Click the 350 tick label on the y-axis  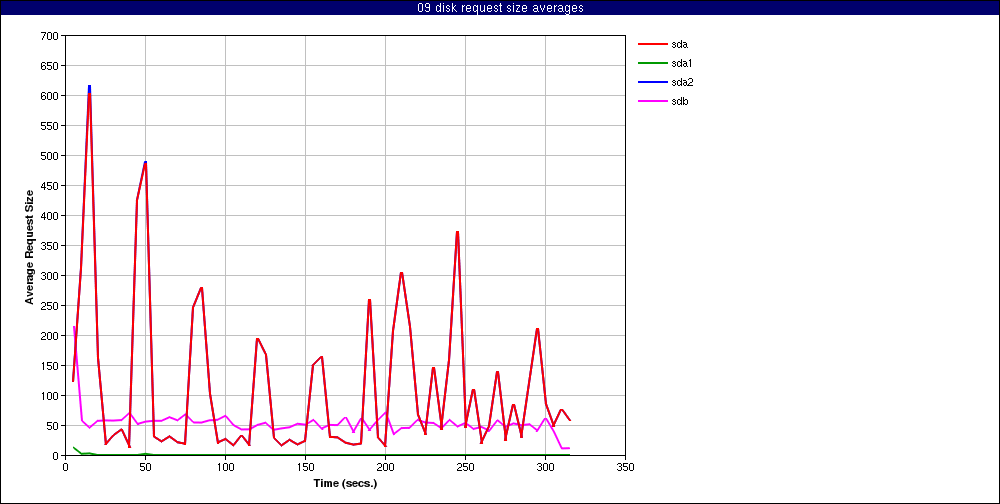49,246
